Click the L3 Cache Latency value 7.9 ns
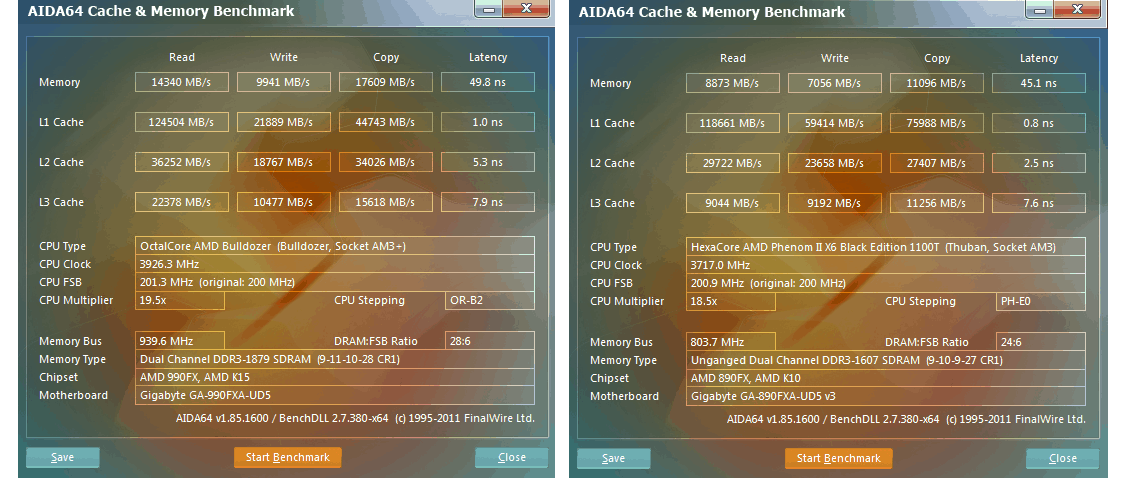Viewport: 1133px width, 478px height. click(487, 202)
